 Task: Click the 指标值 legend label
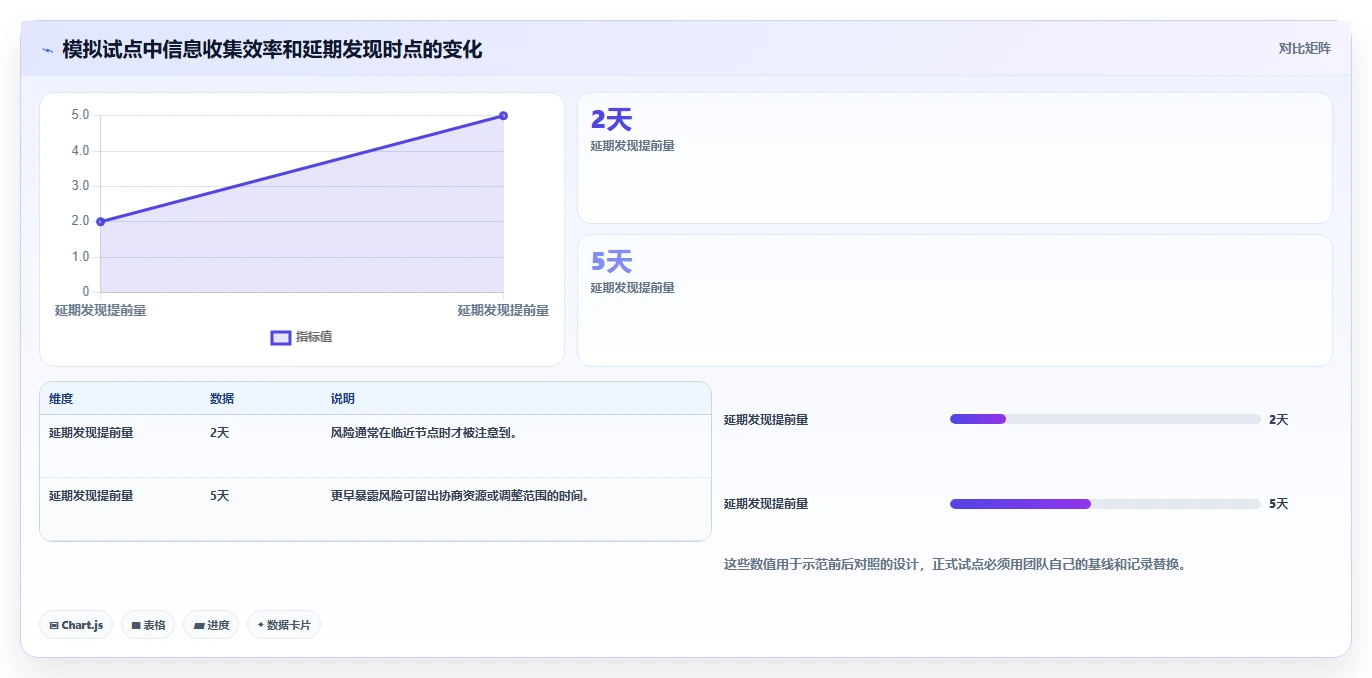point(314,337)
